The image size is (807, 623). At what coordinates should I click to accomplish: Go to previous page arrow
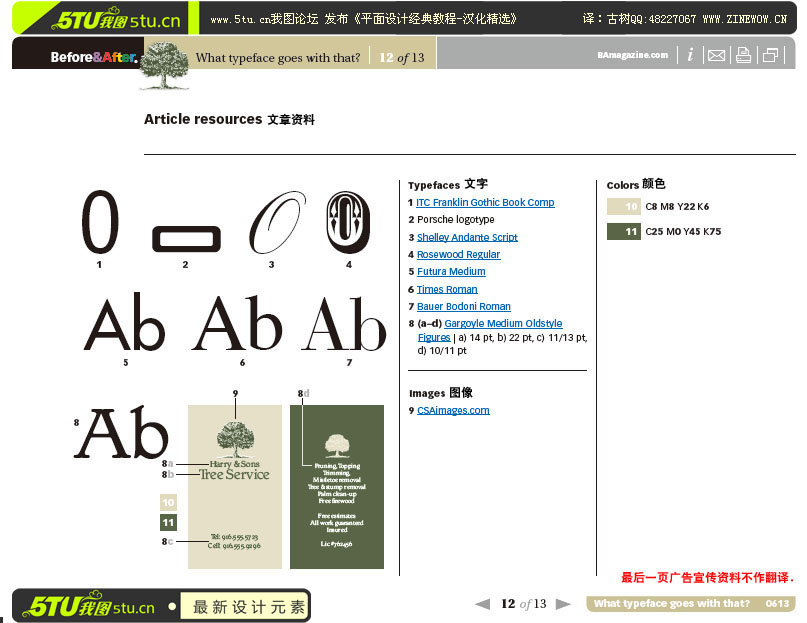[x=483, y=604]
